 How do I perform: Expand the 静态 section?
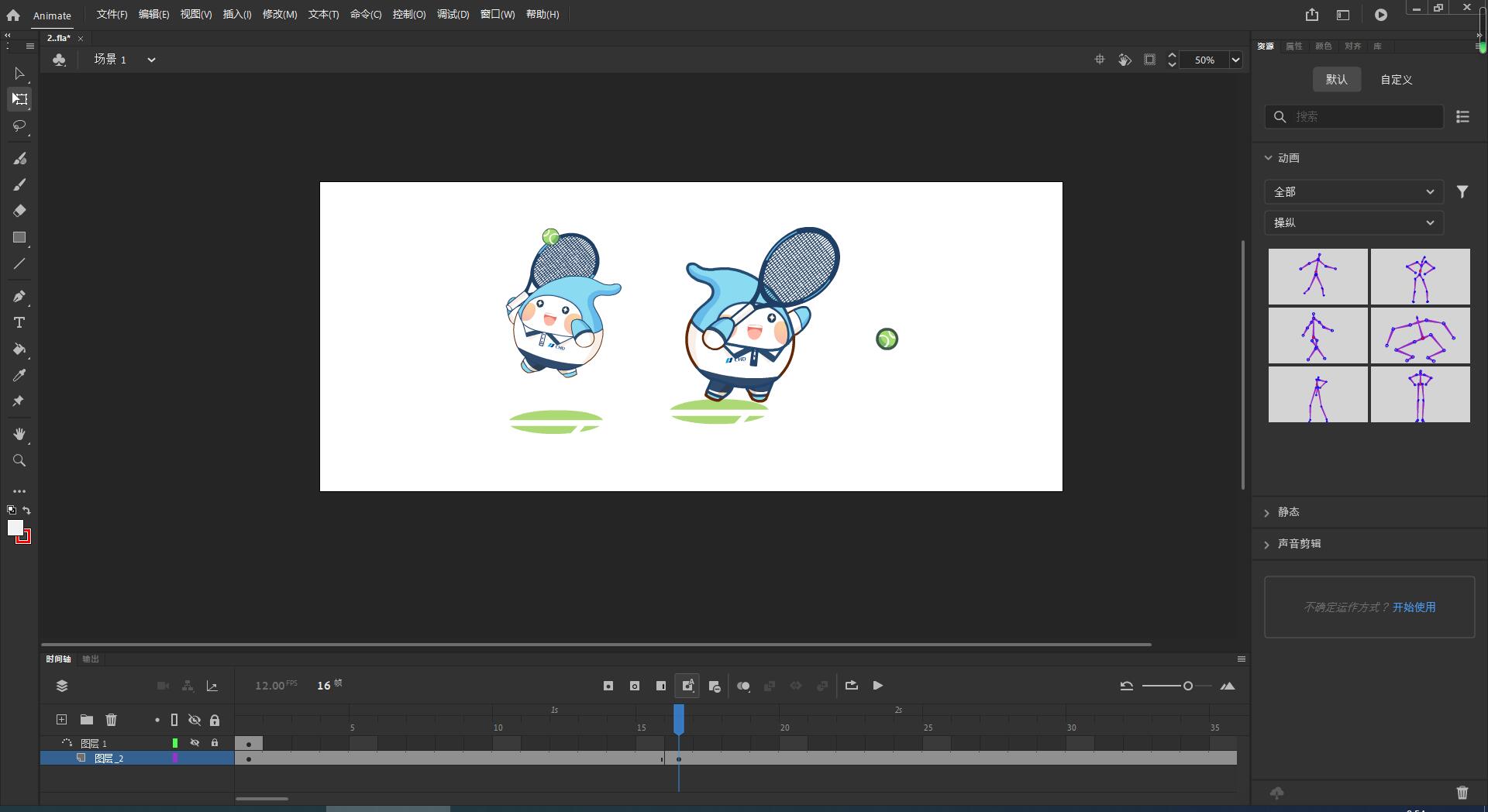1268,512
